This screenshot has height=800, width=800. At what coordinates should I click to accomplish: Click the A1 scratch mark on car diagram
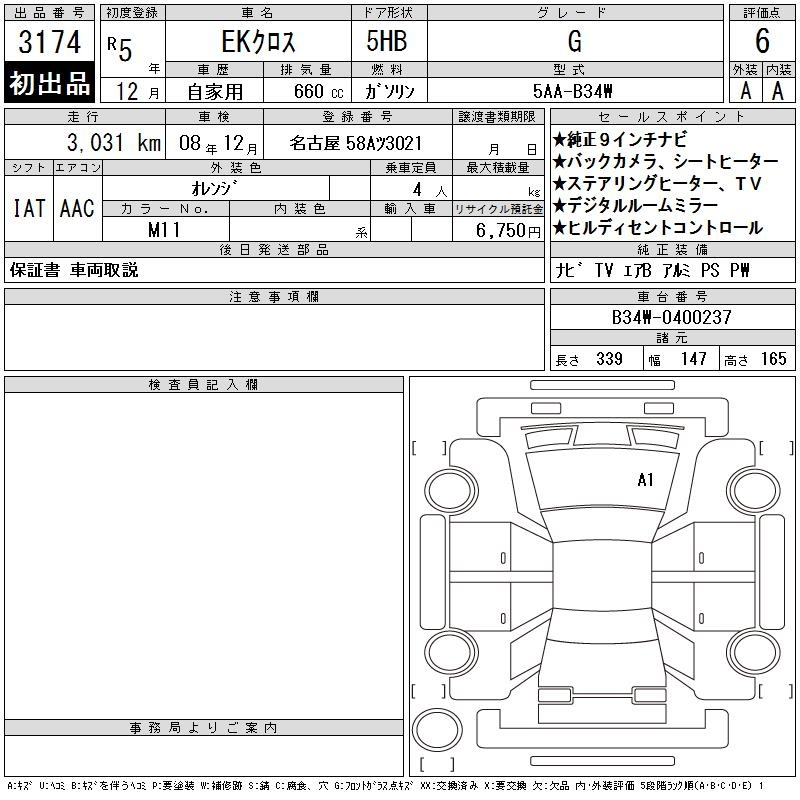645,480
